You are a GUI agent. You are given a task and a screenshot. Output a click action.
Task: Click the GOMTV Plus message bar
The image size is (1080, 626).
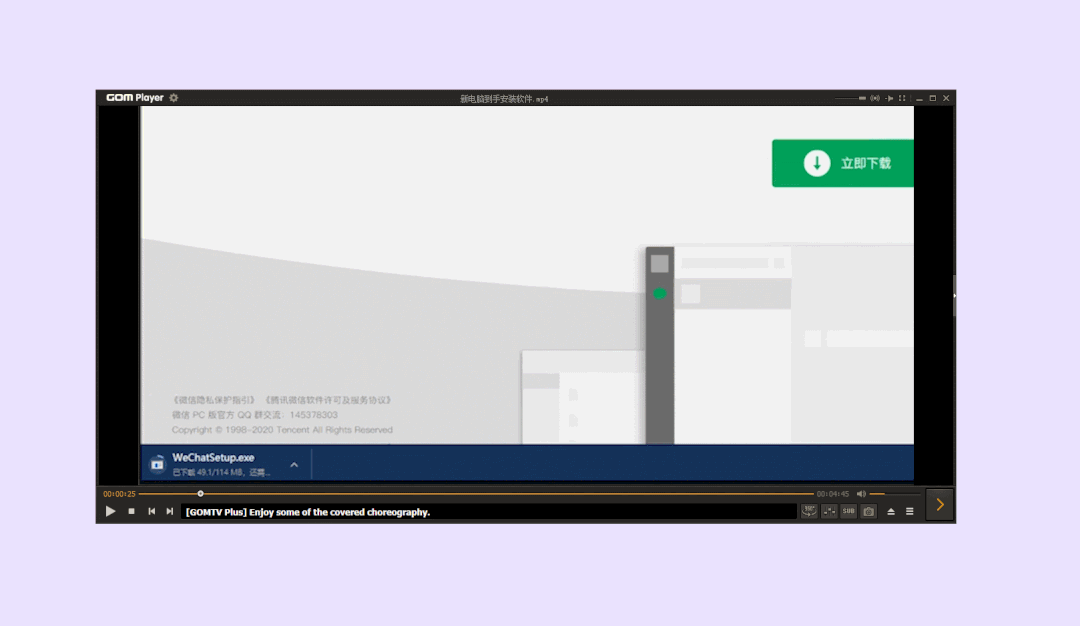click(488, 512)
